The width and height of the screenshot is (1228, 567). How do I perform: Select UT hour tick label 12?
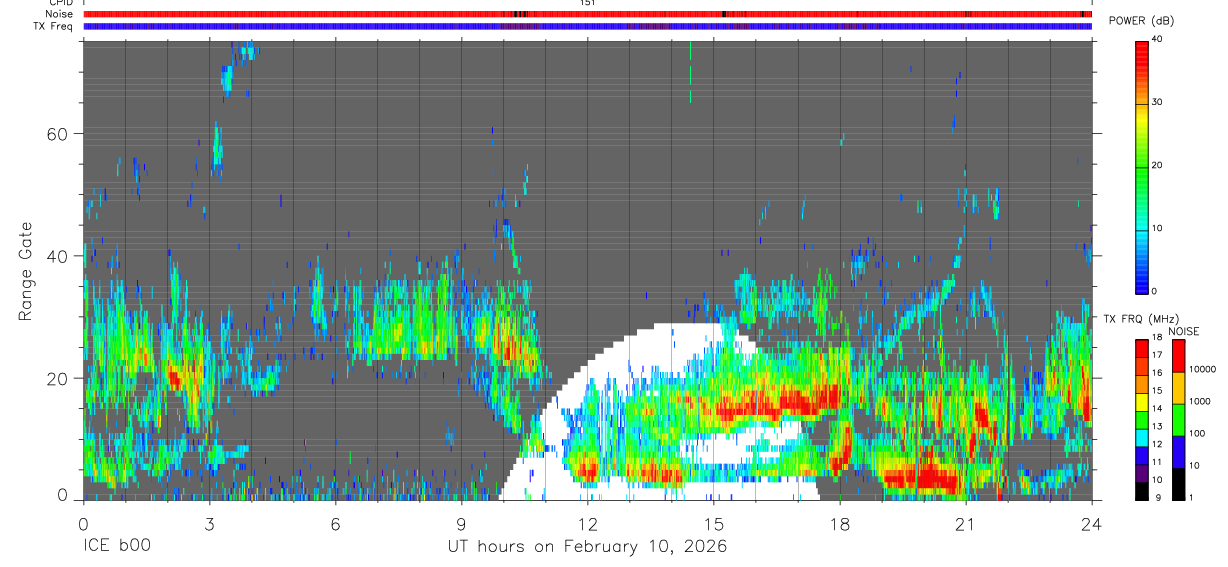587,523
